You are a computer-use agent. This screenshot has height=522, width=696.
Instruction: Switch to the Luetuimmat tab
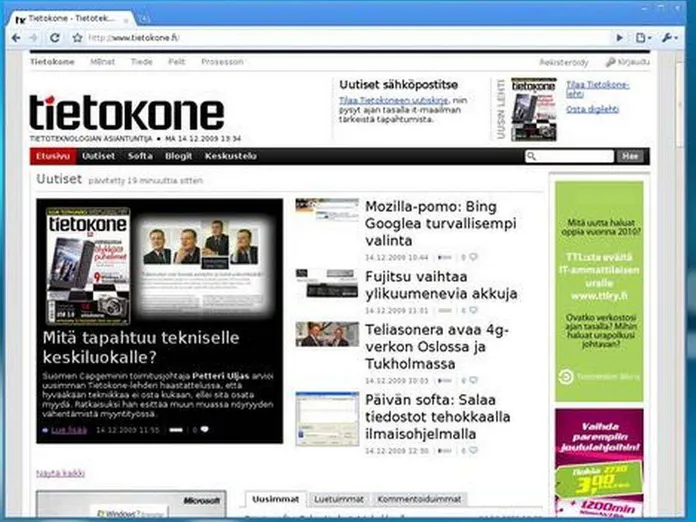click(x=339, y=499)
